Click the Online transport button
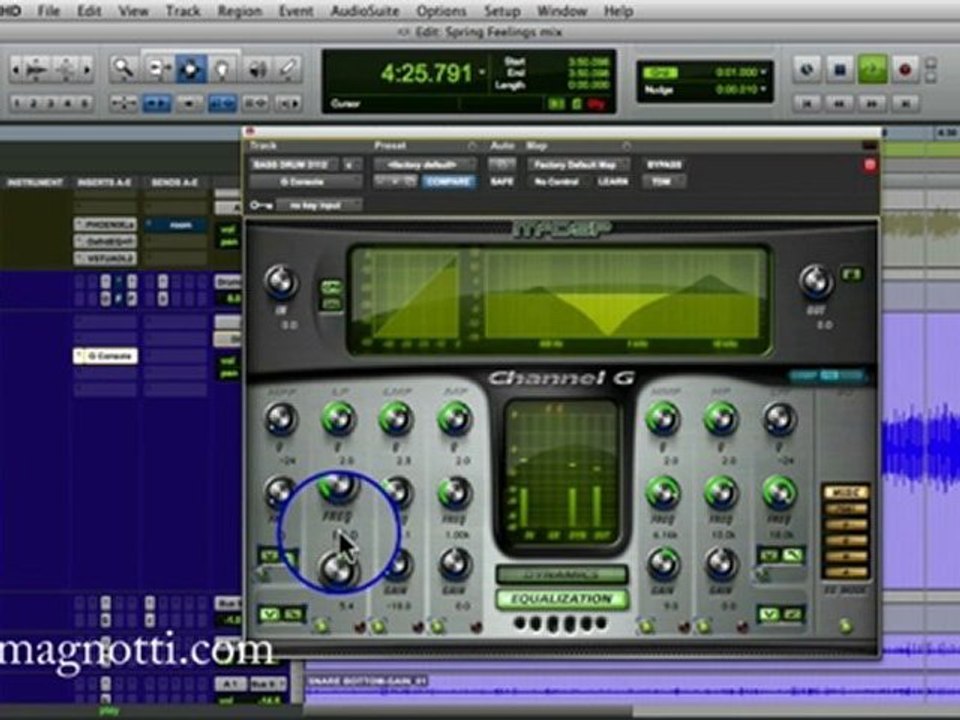960x720 pixels. (806, 69)
